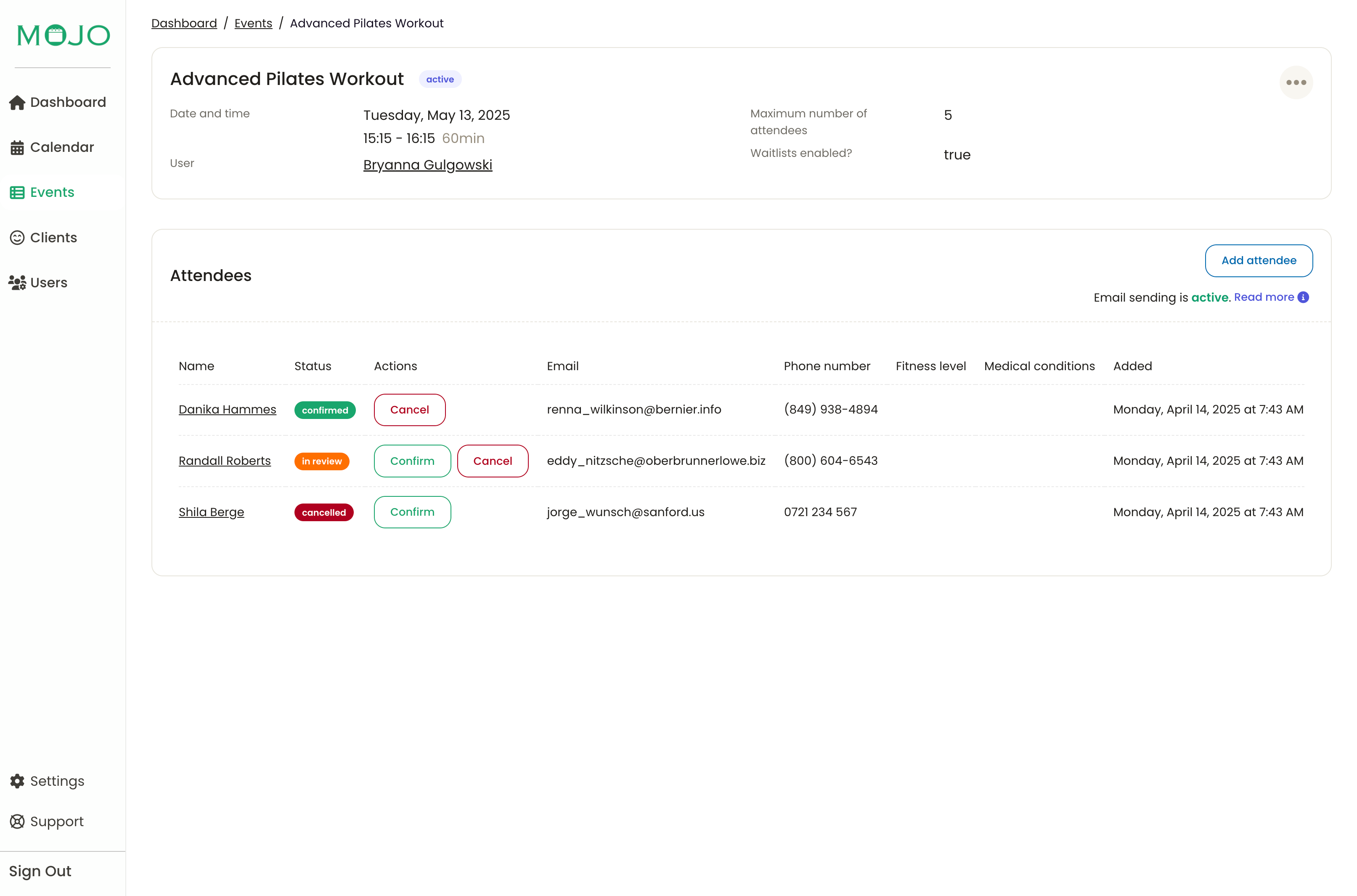1357x896 pixels.
Task: Click the Clients smiley icon
Action: click(17, 238)
